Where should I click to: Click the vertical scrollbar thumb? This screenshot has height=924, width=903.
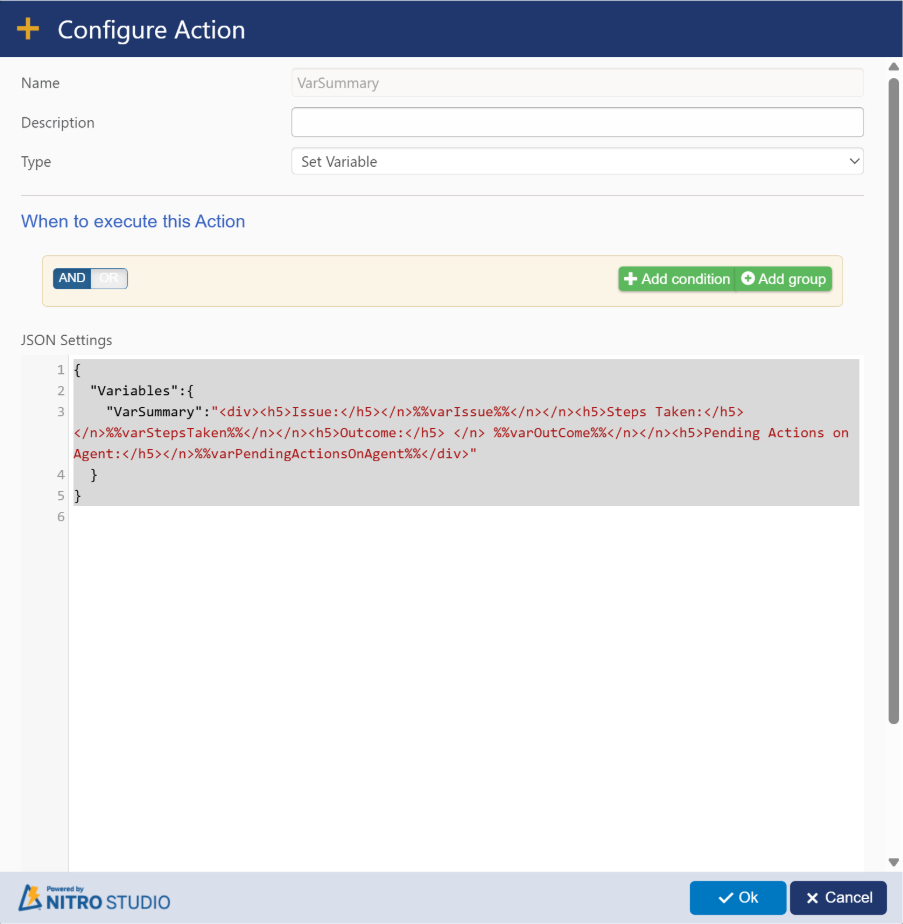(893, 400)
